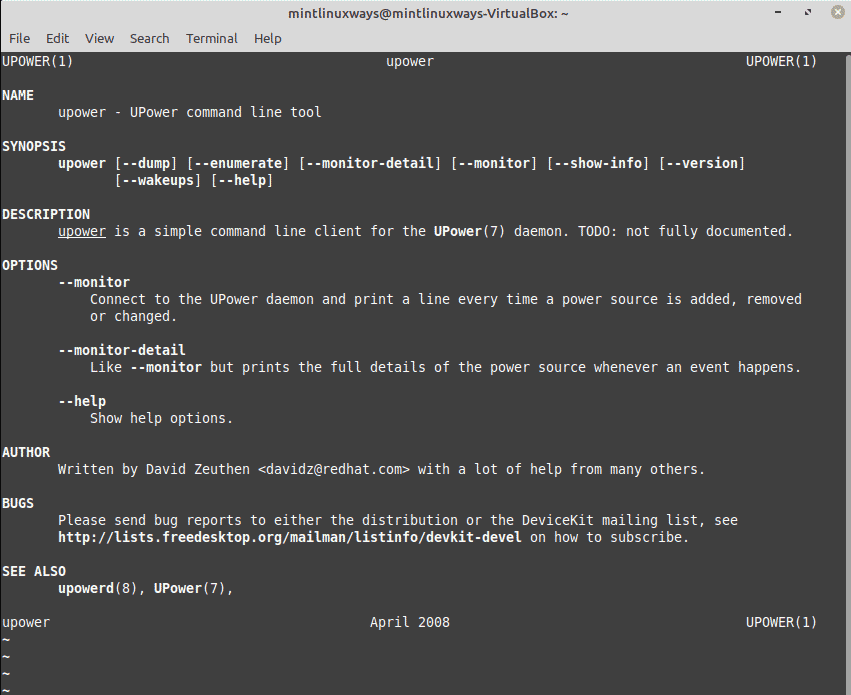Screen dimensions: 851x695
Task: Click the text 'on how to subscribe.'
Action: pos(609,537)
